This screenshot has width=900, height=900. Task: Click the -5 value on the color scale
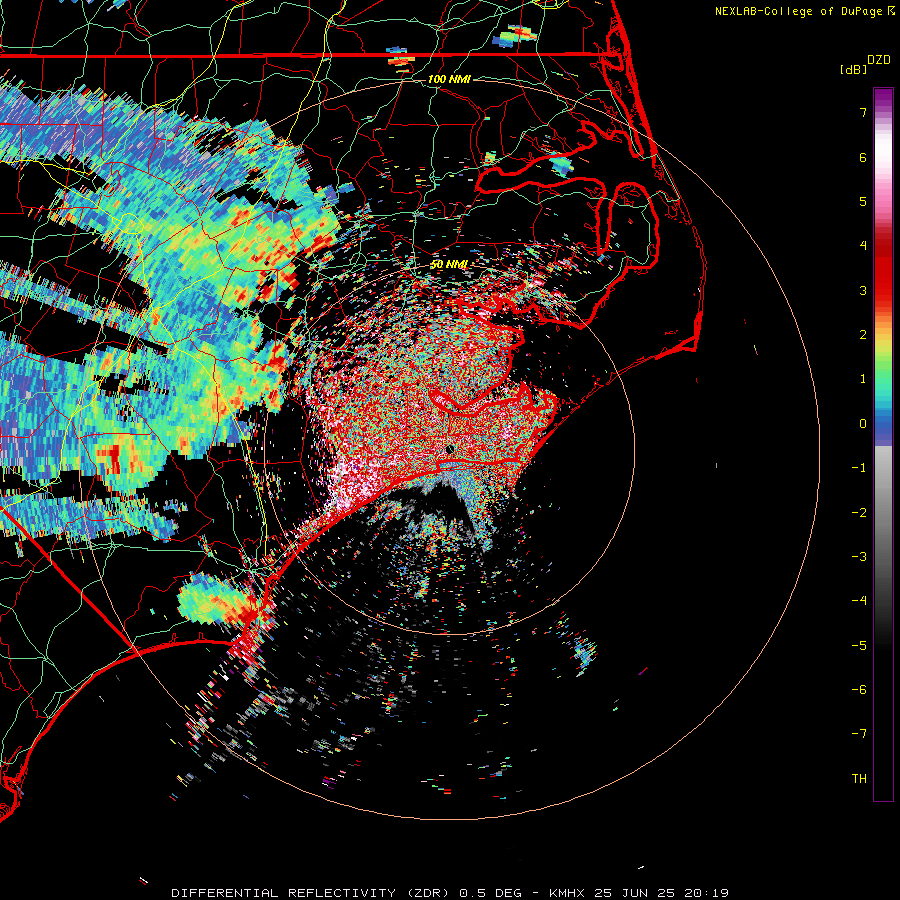(859, 646)
